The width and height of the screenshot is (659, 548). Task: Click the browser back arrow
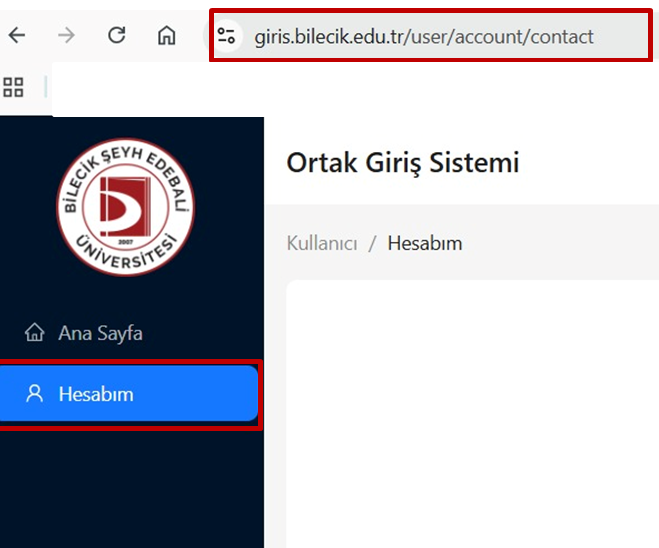(17, 36)
